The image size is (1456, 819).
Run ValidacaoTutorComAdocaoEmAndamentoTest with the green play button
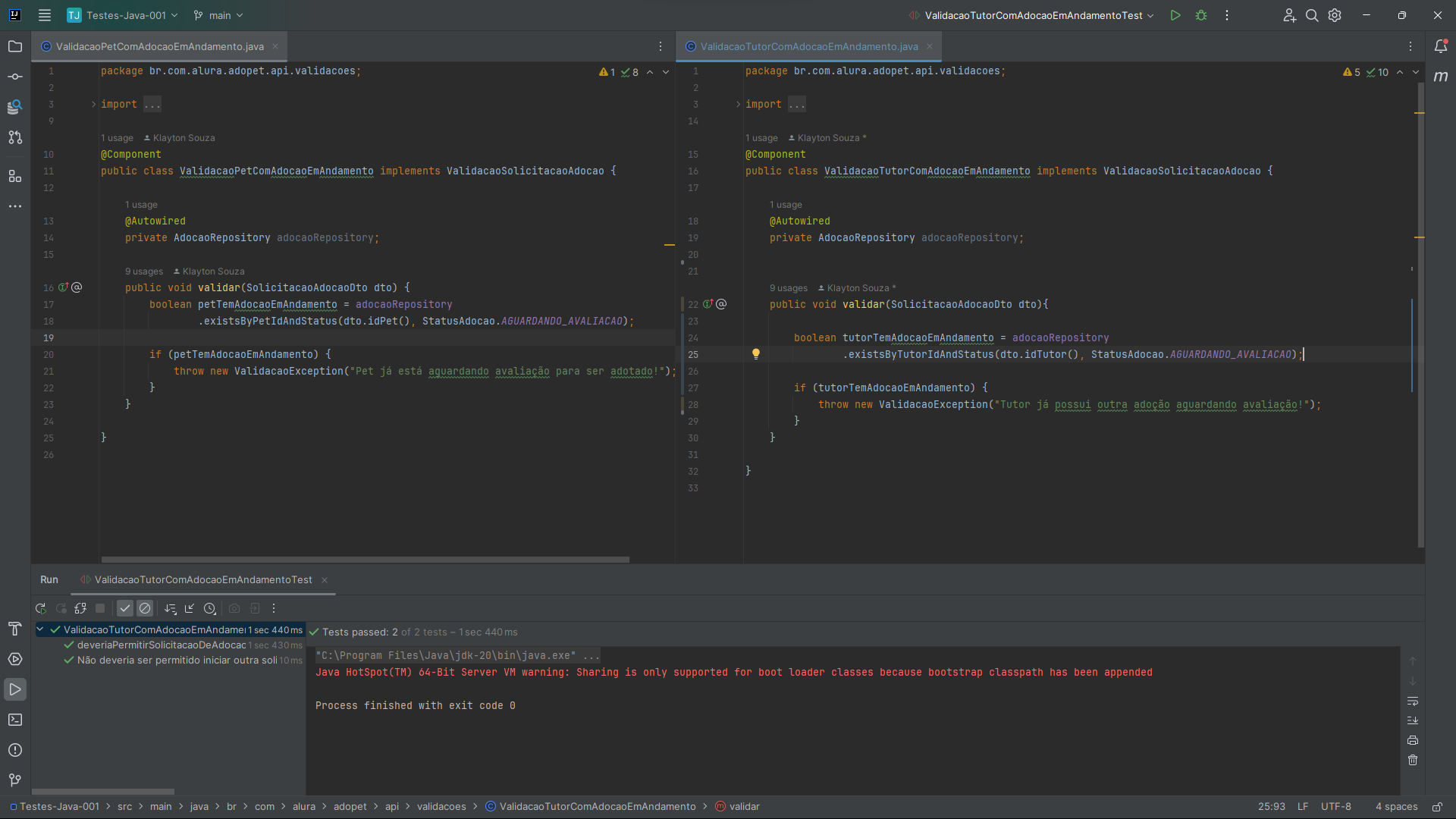point(1175,15)
